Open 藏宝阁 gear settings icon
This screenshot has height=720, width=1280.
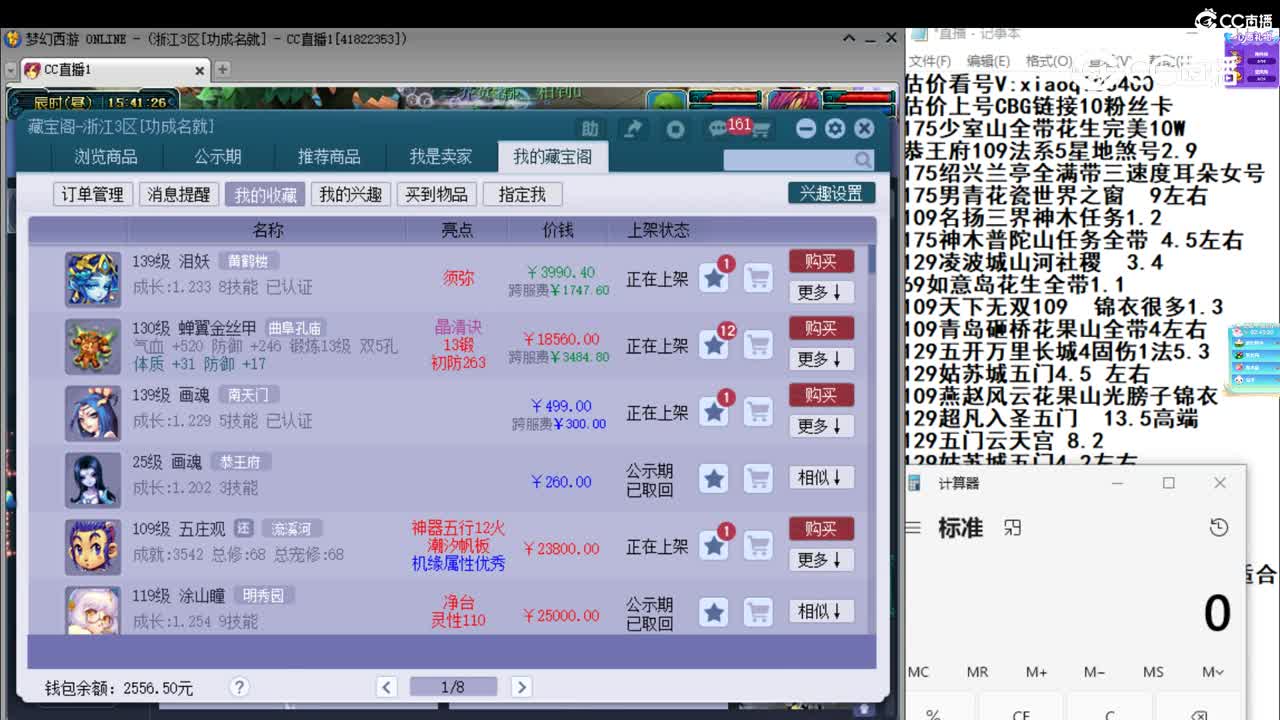(x=835, y=129)
